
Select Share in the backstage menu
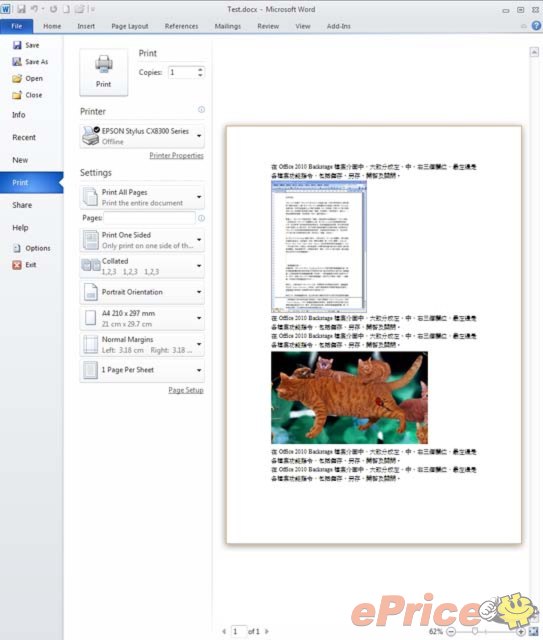pos(22,205)
